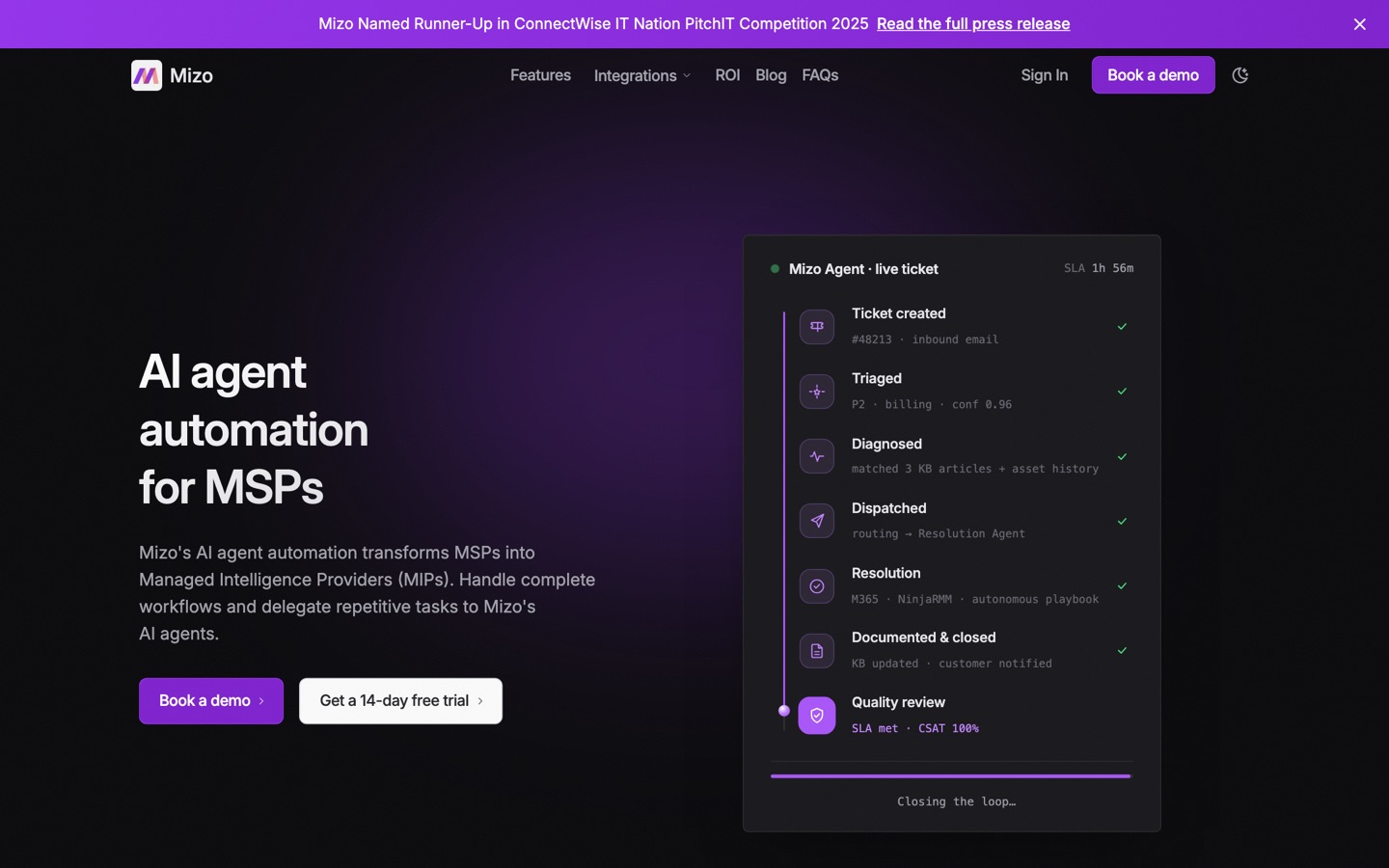This screenshot has height=868, width=1389.
Task: Click the checkmark beside Documented & closed
Action: coord(1122,651)
